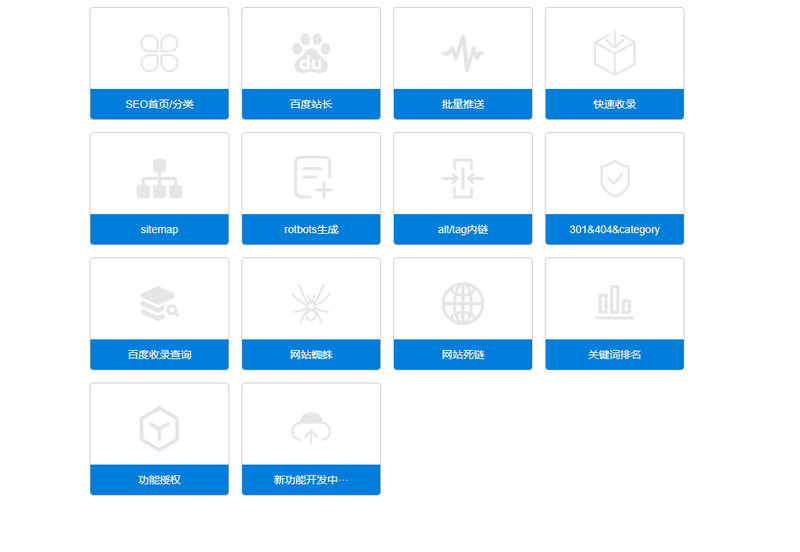Click the globe icon for dead links
This screenshot has height=552, width=800.
coord(463,304)
